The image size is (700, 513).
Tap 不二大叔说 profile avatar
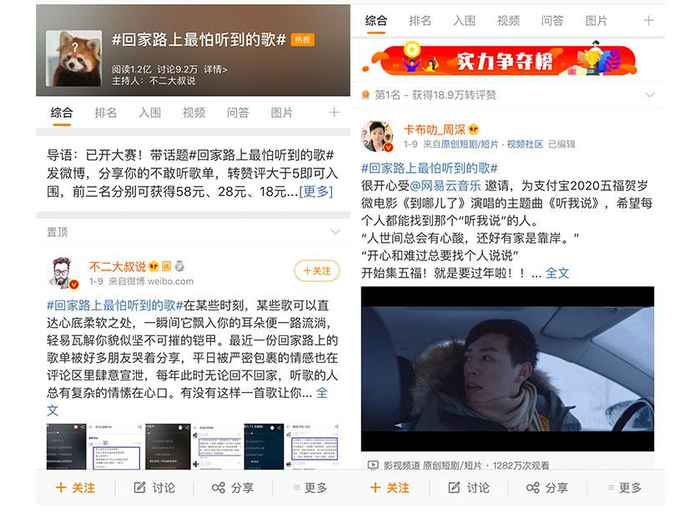63,272
